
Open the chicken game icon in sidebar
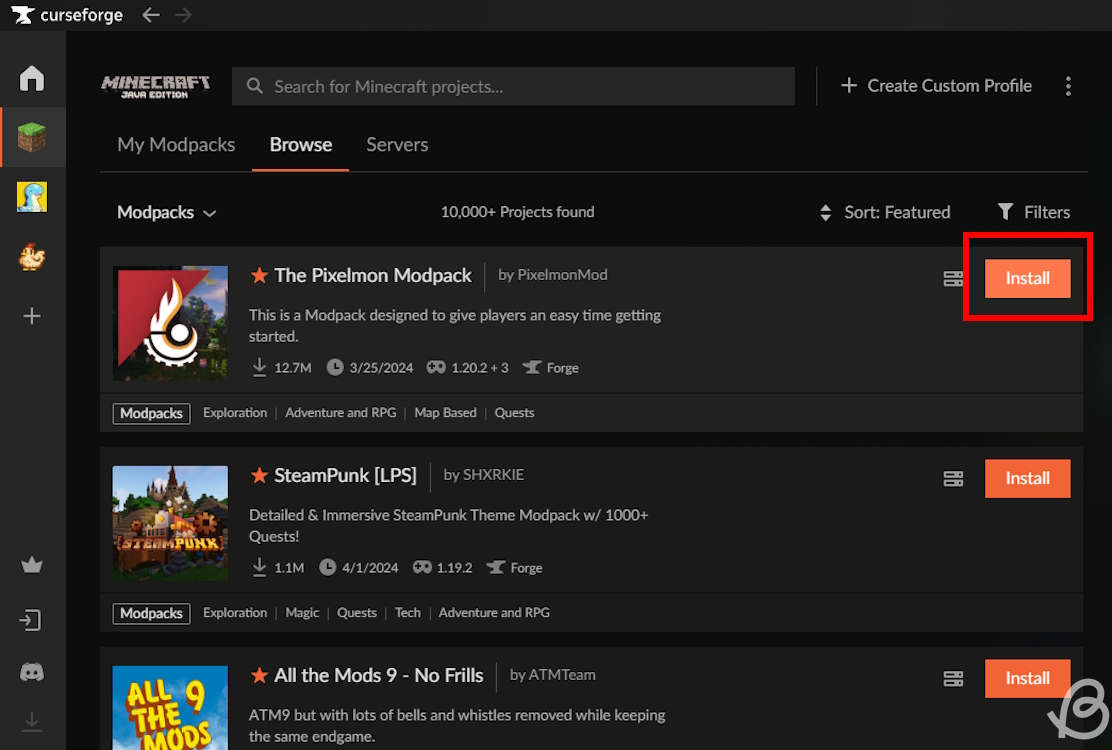32,257
